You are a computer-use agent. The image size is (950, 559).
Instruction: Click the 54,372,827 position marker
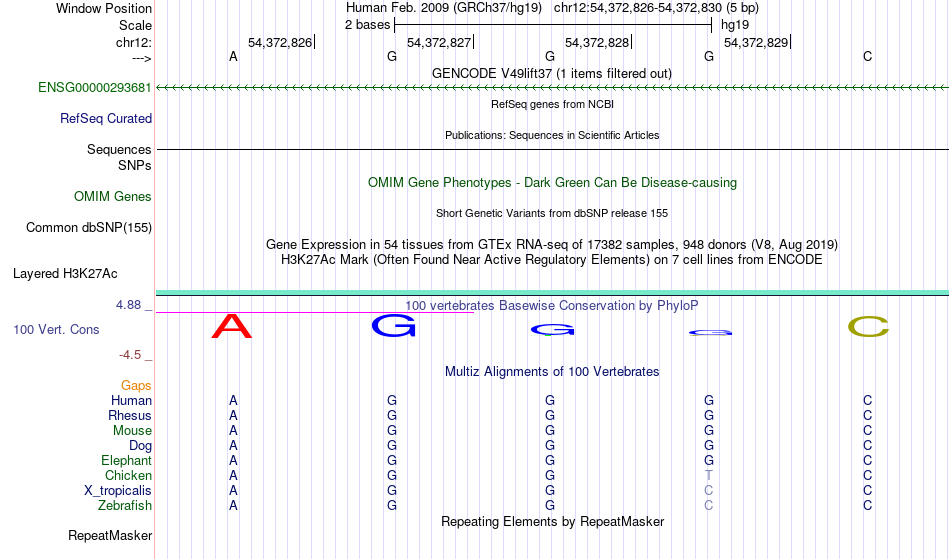click(440, 42)
